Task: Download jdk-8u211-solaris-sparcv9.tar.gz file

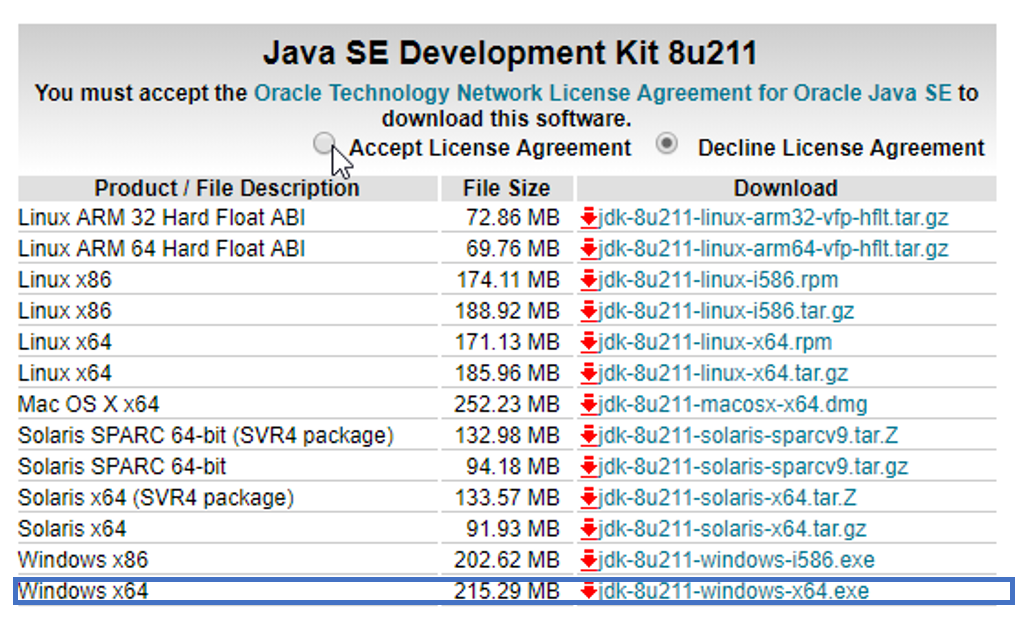Action: [x=753, y=466]
